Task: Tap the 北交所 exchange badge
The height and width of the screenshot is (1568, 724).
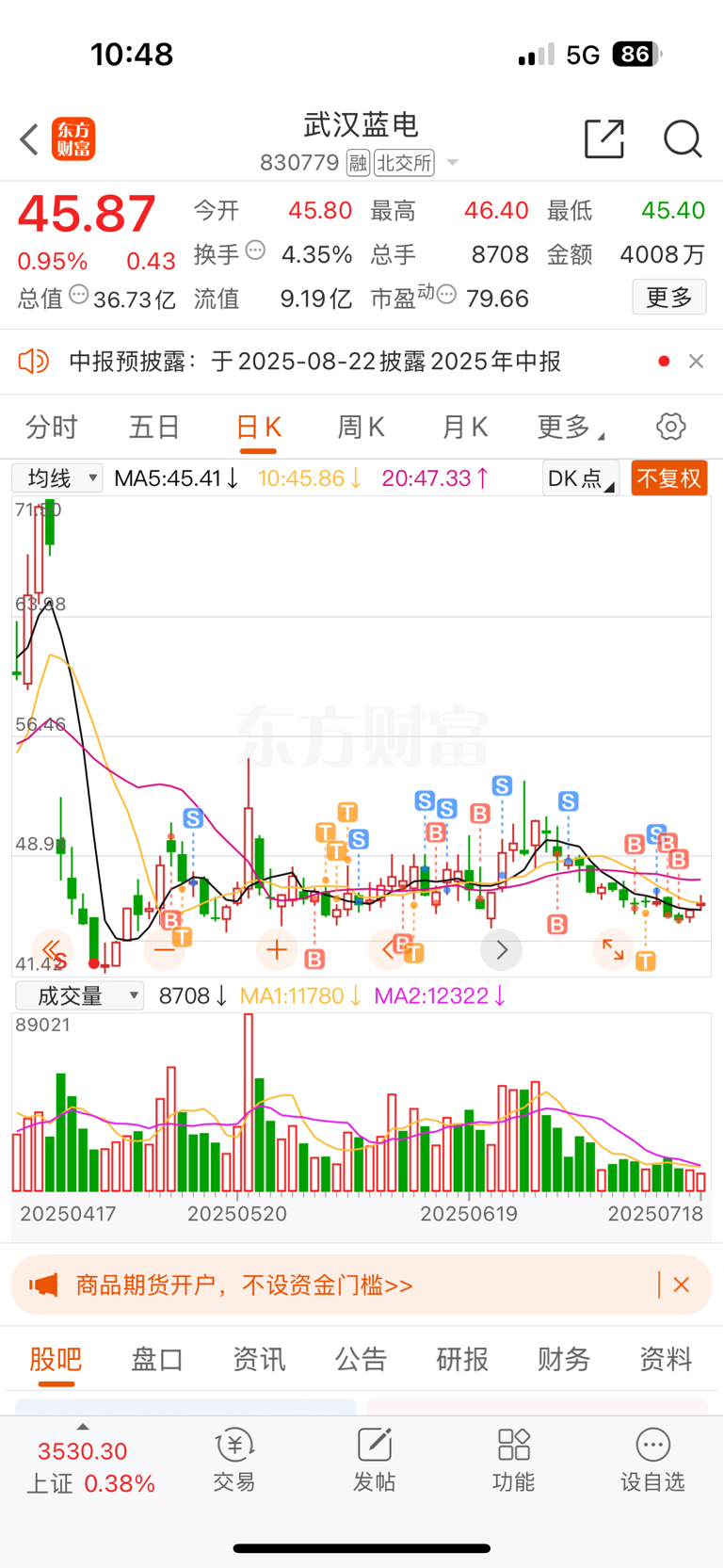Action: tap(405, 163)
